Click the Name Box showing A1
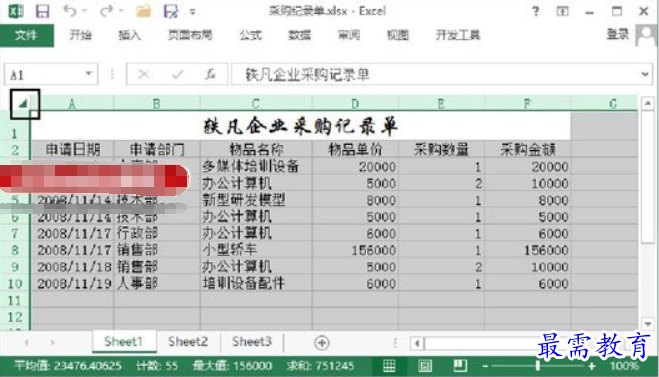 [x=43, y=75]
